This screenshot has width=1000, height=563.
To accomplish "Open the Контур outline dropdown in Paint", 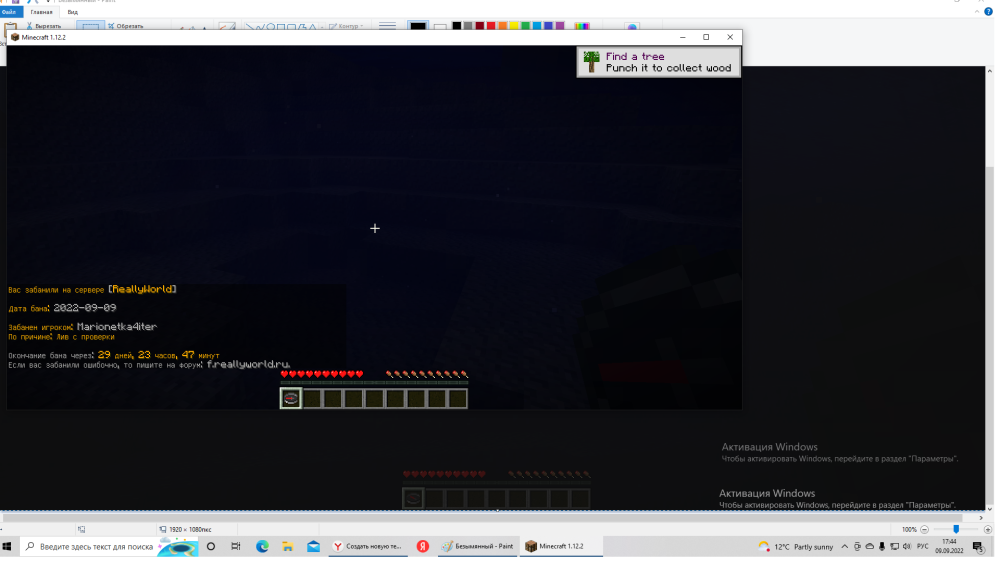I will point(346,26).
